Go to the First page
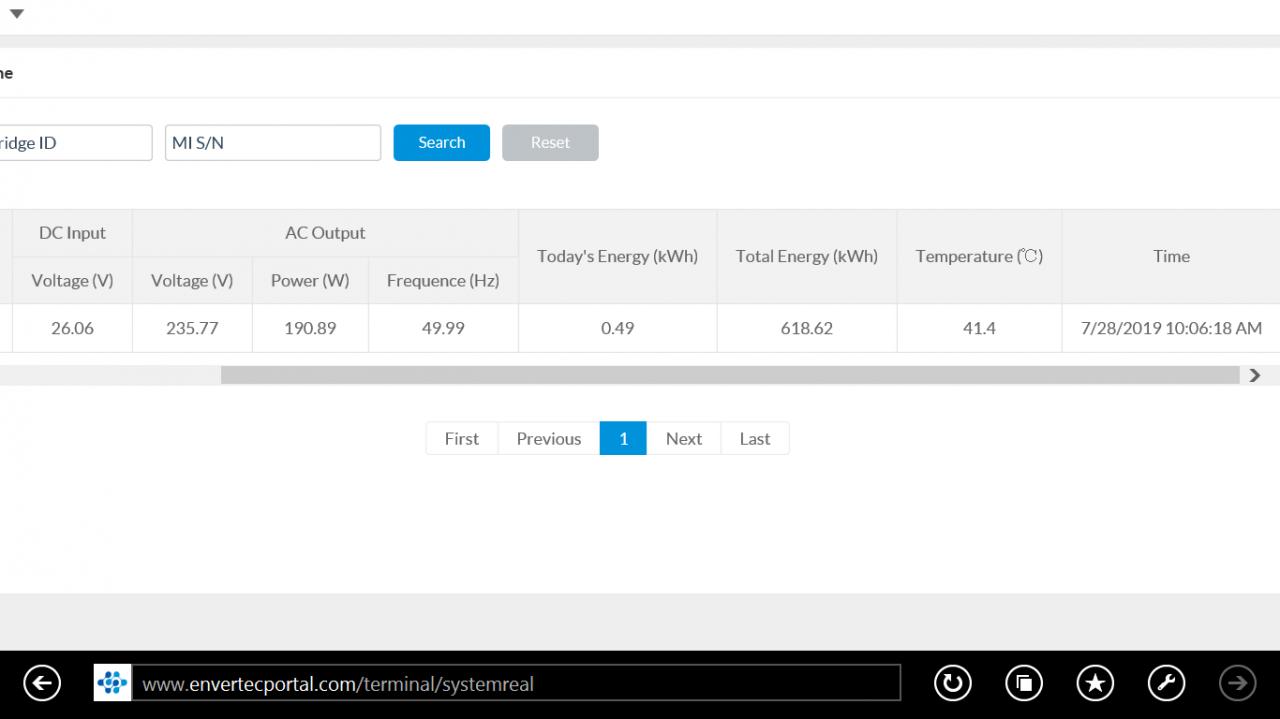This screenshot has height=719, width=1280. pos(462,438)
